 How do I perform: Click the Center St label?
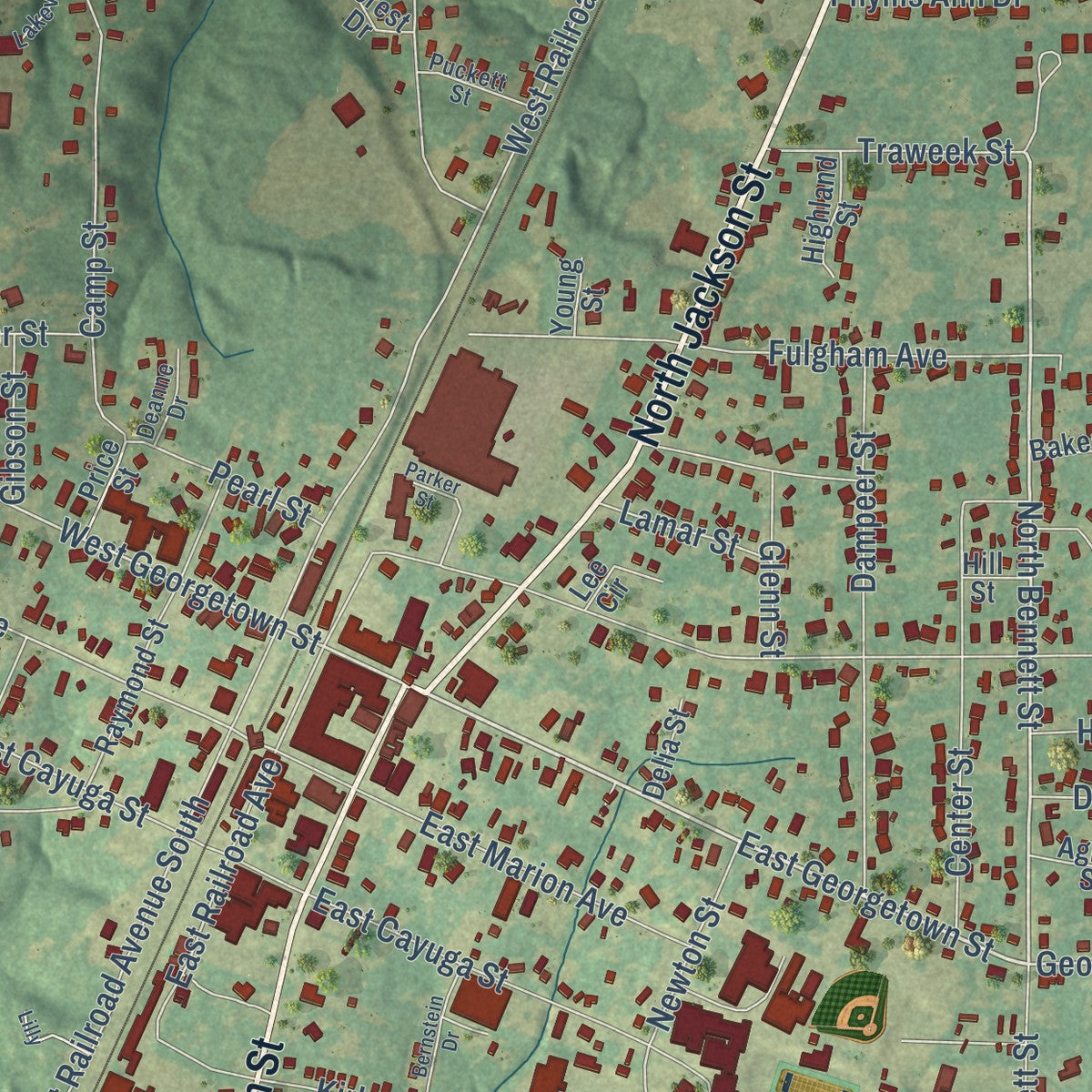pos(960,812)
